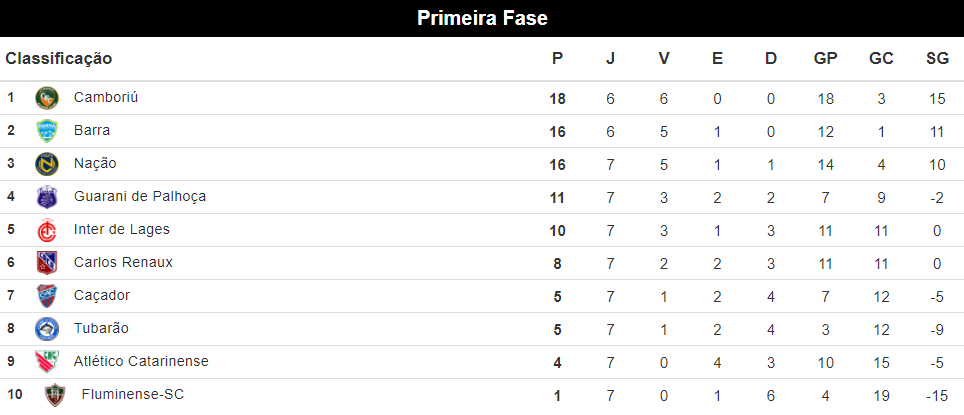Click the Classificação column header
Image resolution: width=964 pixels, height=415 pixels.
[x=59, y=59]
